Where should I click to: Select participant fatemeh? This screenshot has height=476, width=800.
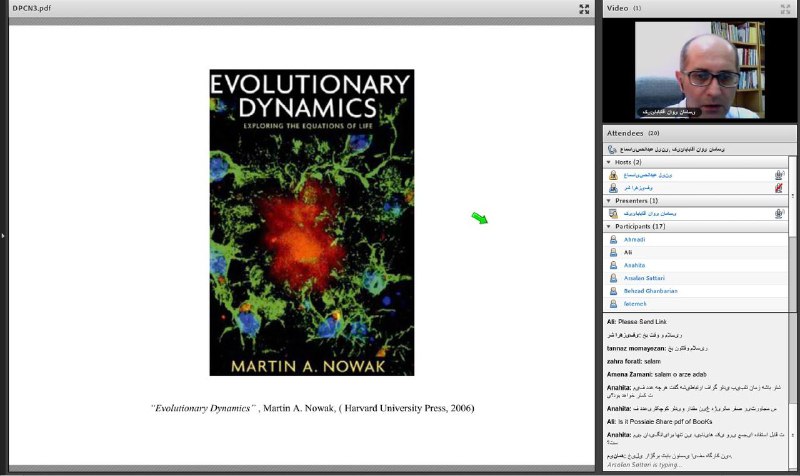[635, 304]
